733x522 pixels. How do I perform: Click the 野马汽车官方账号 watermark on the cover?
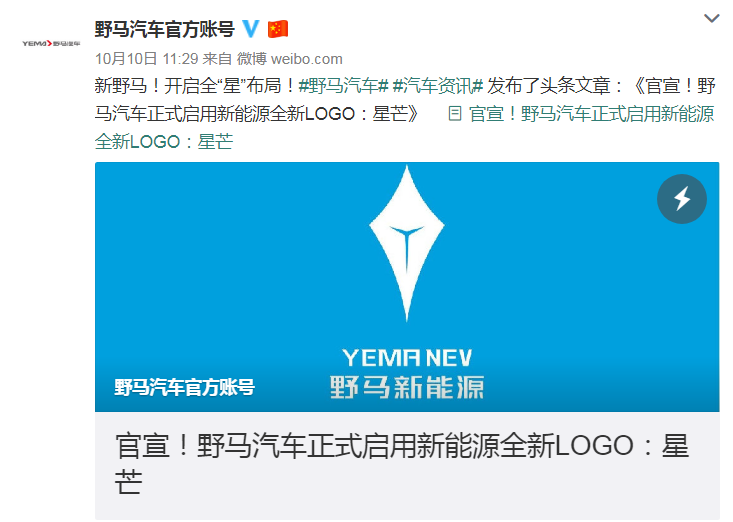(x=184, y=387)
